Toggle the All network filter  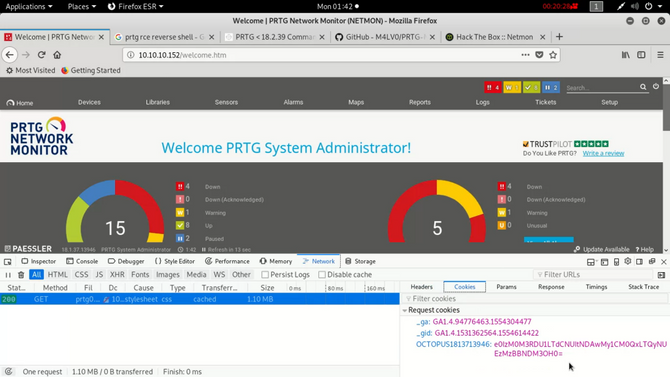36,274
